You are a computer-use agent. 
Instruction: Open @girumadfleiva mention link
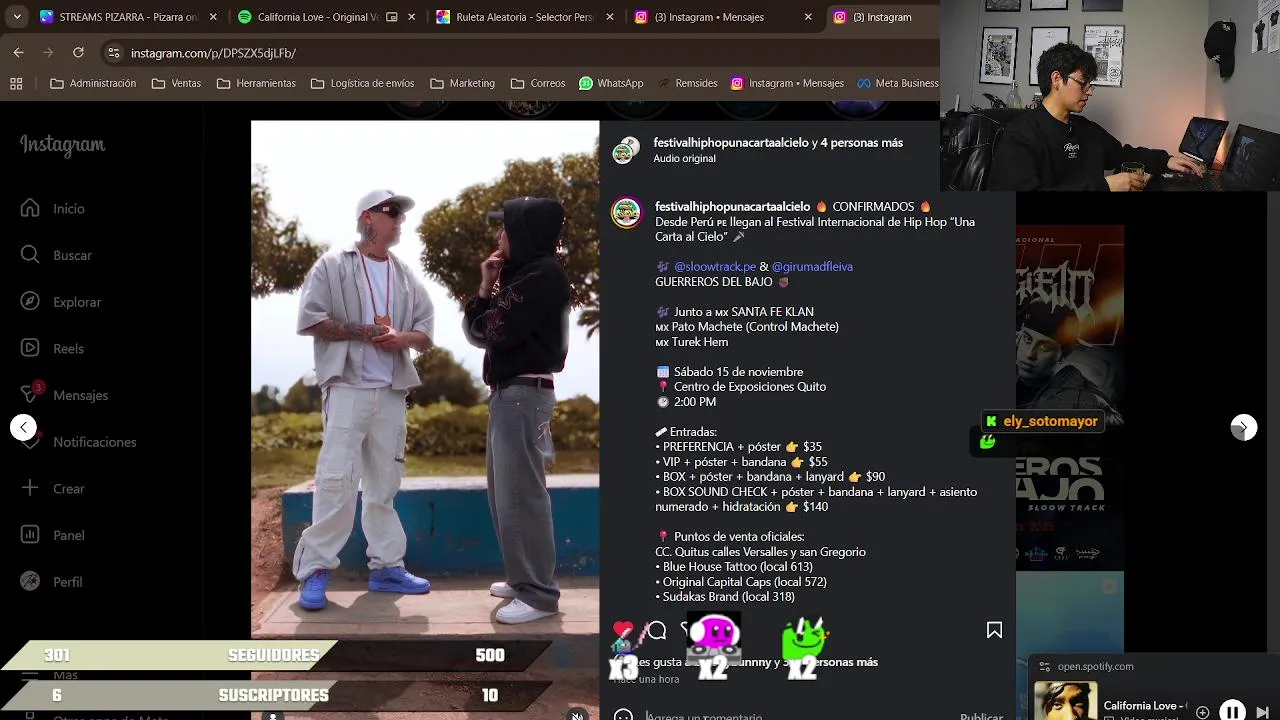(x=812, y=267)
